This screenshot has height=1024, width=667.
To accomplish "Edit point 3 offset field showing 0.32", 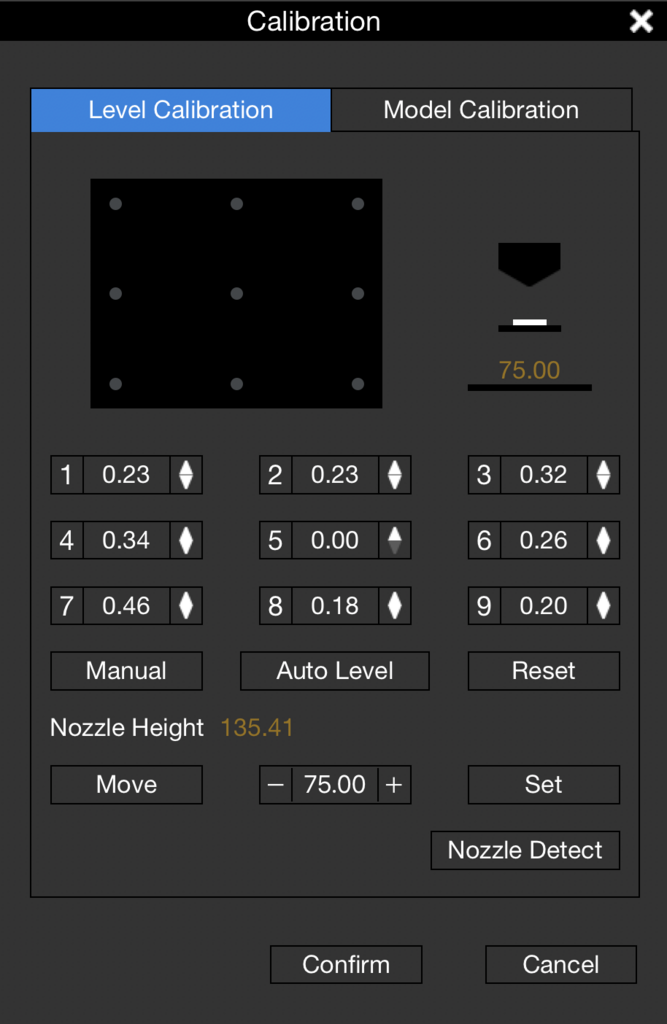I will [x=544, y=475].
